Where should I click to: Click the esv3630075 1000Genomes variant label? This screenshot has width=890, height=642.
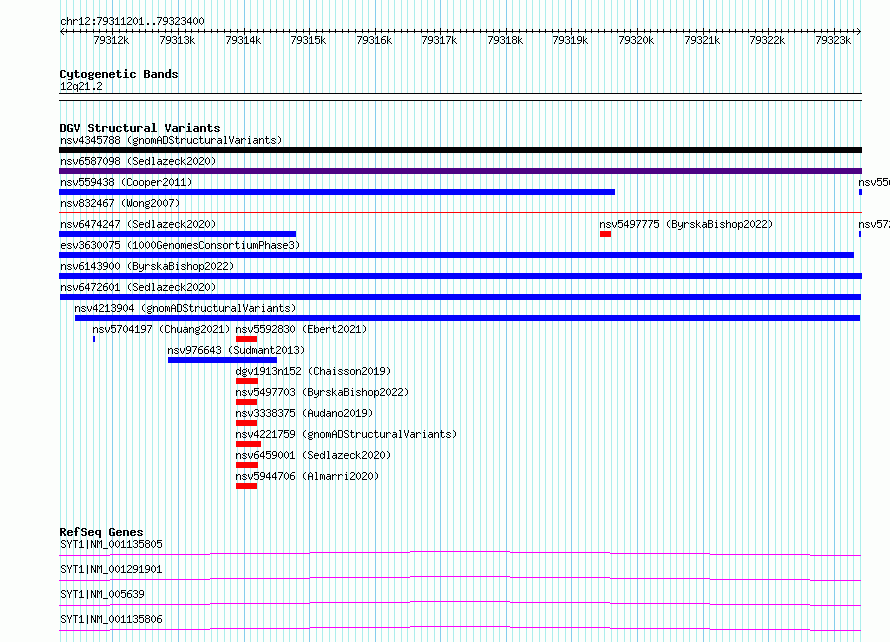(x=180, y=245)
